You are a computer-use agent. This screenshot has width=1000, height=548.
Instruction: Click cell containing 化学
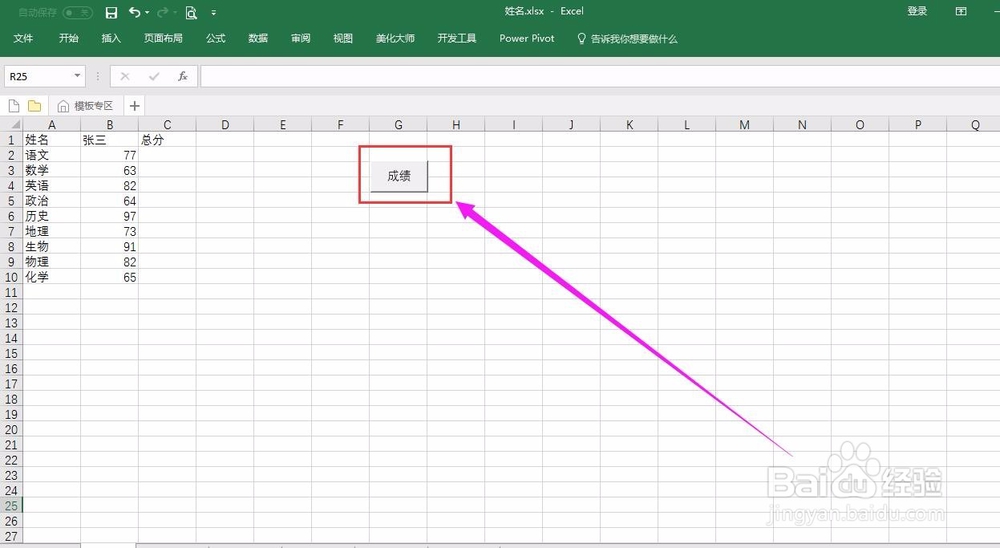tap(52, 278)
